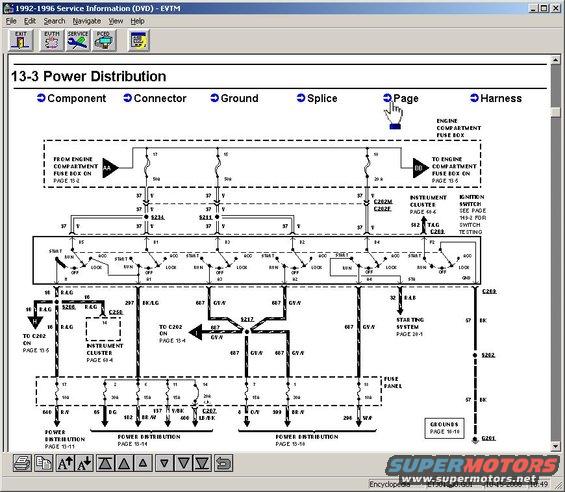Click ground label G201
565x492 pixels.
(488, 438)
